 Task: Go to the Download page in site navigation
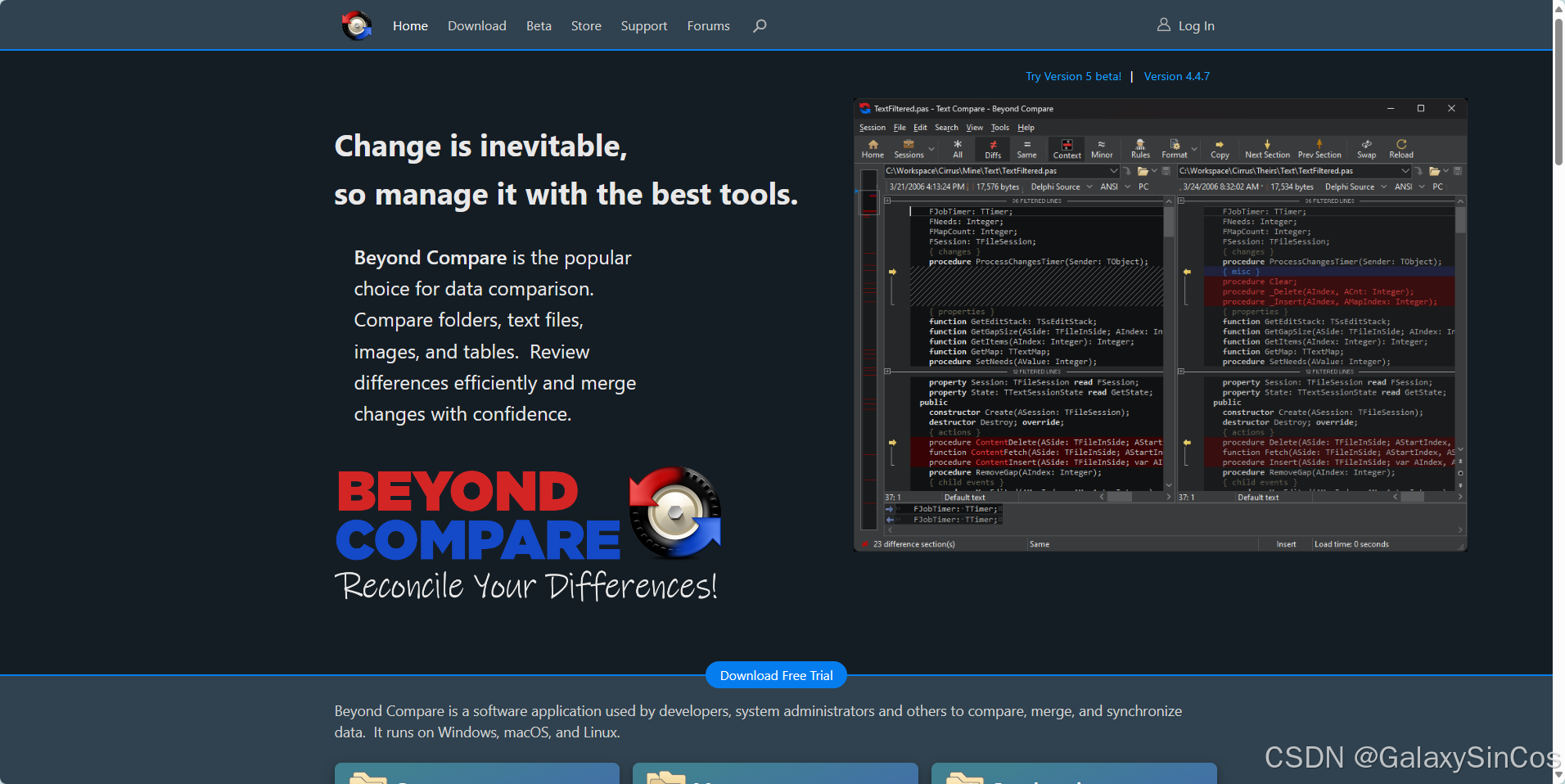click(x=477, y=26)
